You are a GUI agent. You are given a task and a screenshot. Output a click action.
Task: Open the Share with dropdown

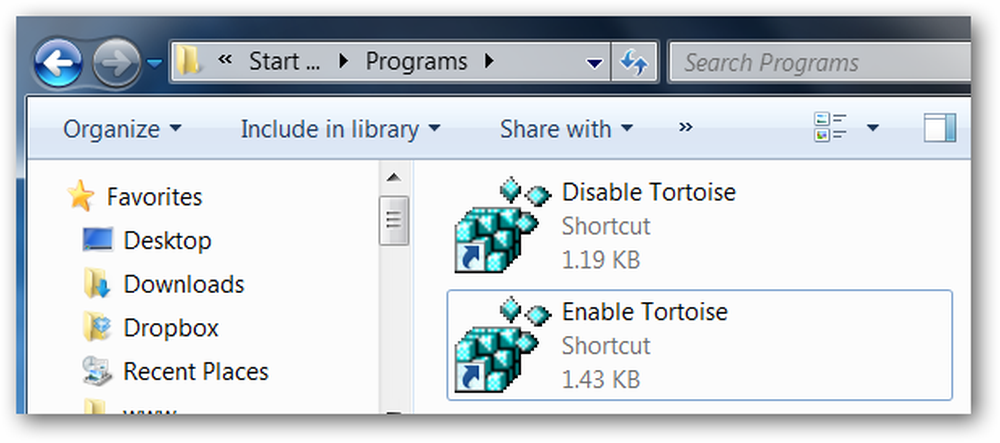(566, 129)
